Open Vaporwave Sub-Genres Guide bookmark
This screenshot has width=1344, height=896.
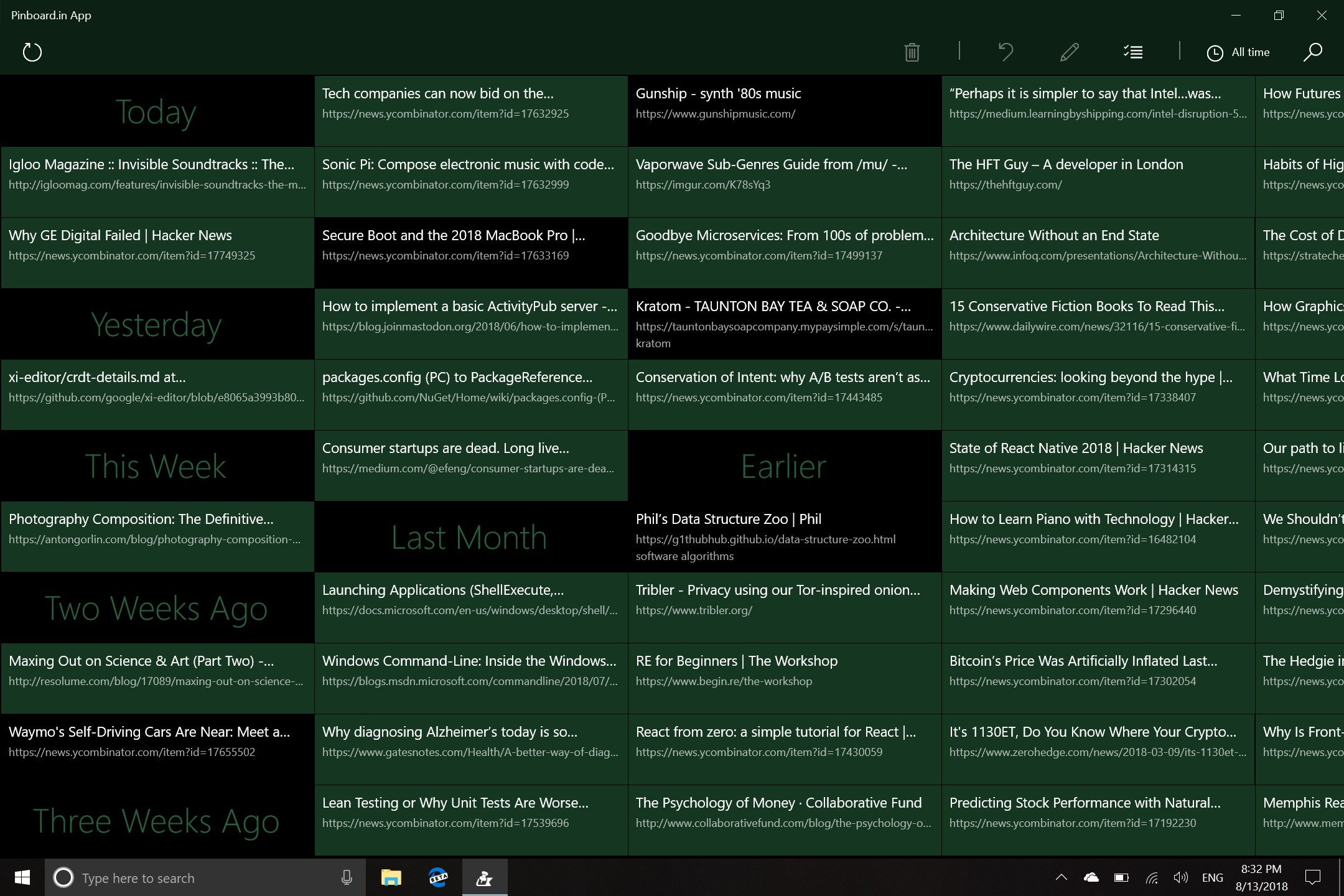pyautogui.click(x=784, y=182)
